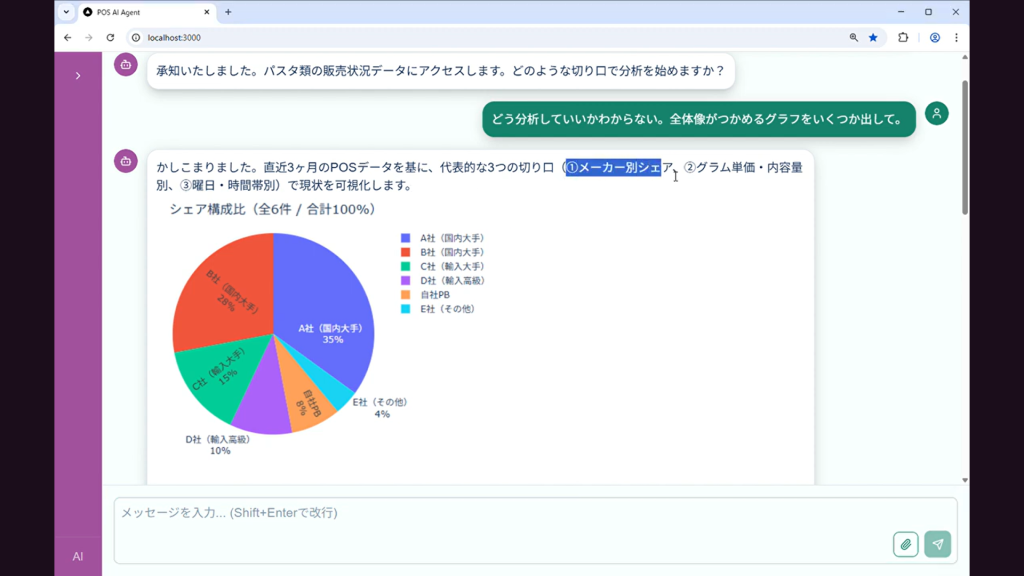This screenshot has height=576, width=1024.
Task: Click the user avatar next to the green message
Action: 936,114
